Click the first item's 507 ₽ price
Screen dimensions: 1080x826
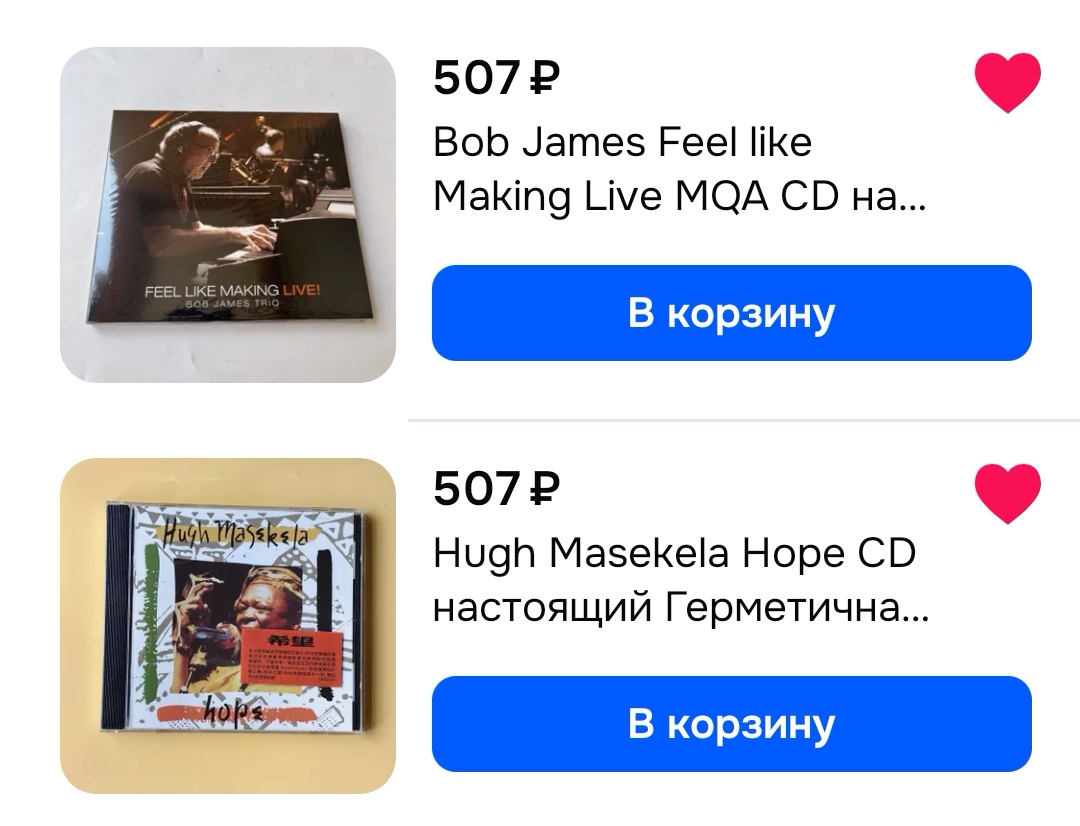[x=497, y=77]
